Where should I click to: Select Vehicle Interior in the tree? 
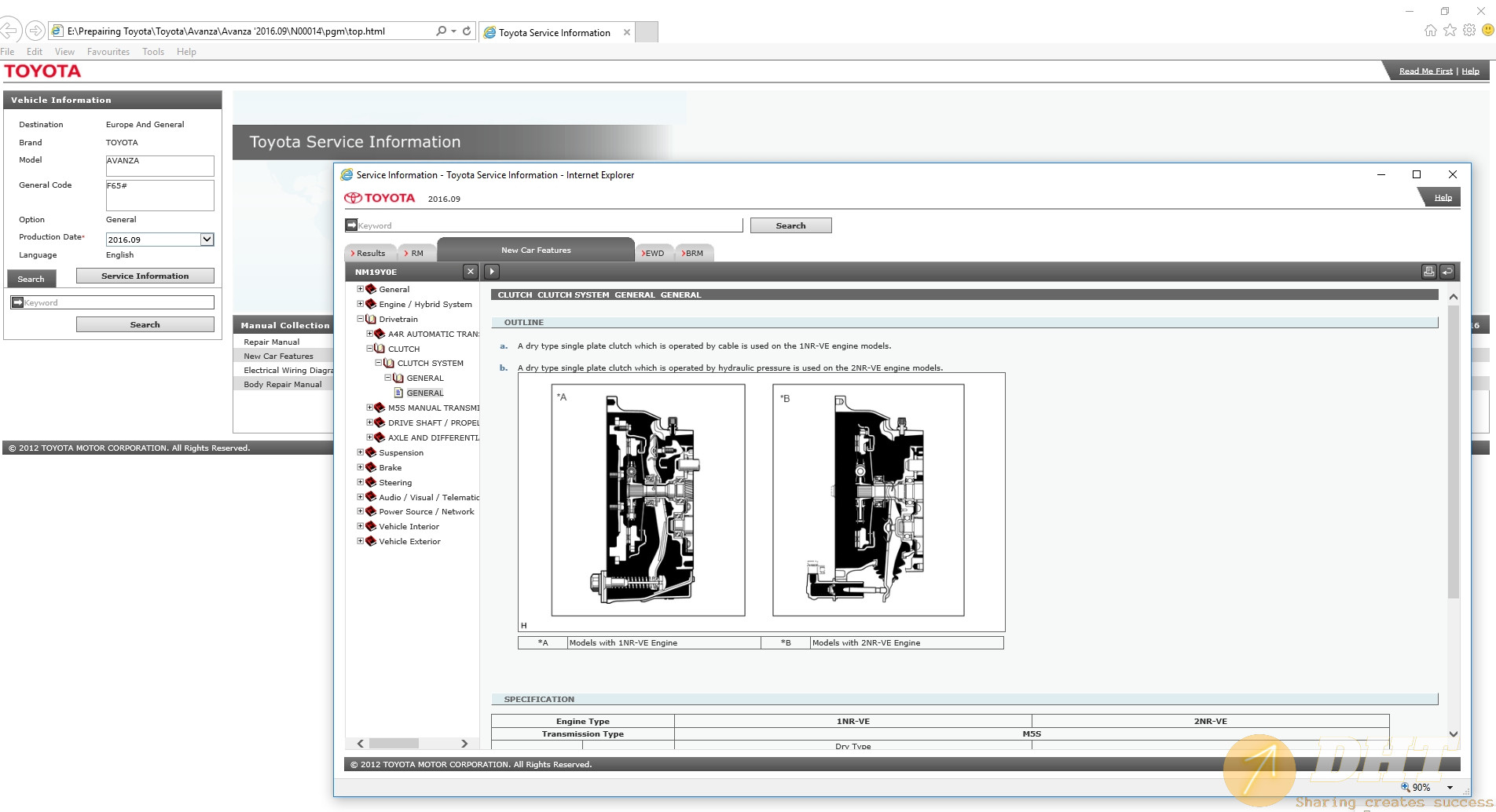tap(409, 526)
